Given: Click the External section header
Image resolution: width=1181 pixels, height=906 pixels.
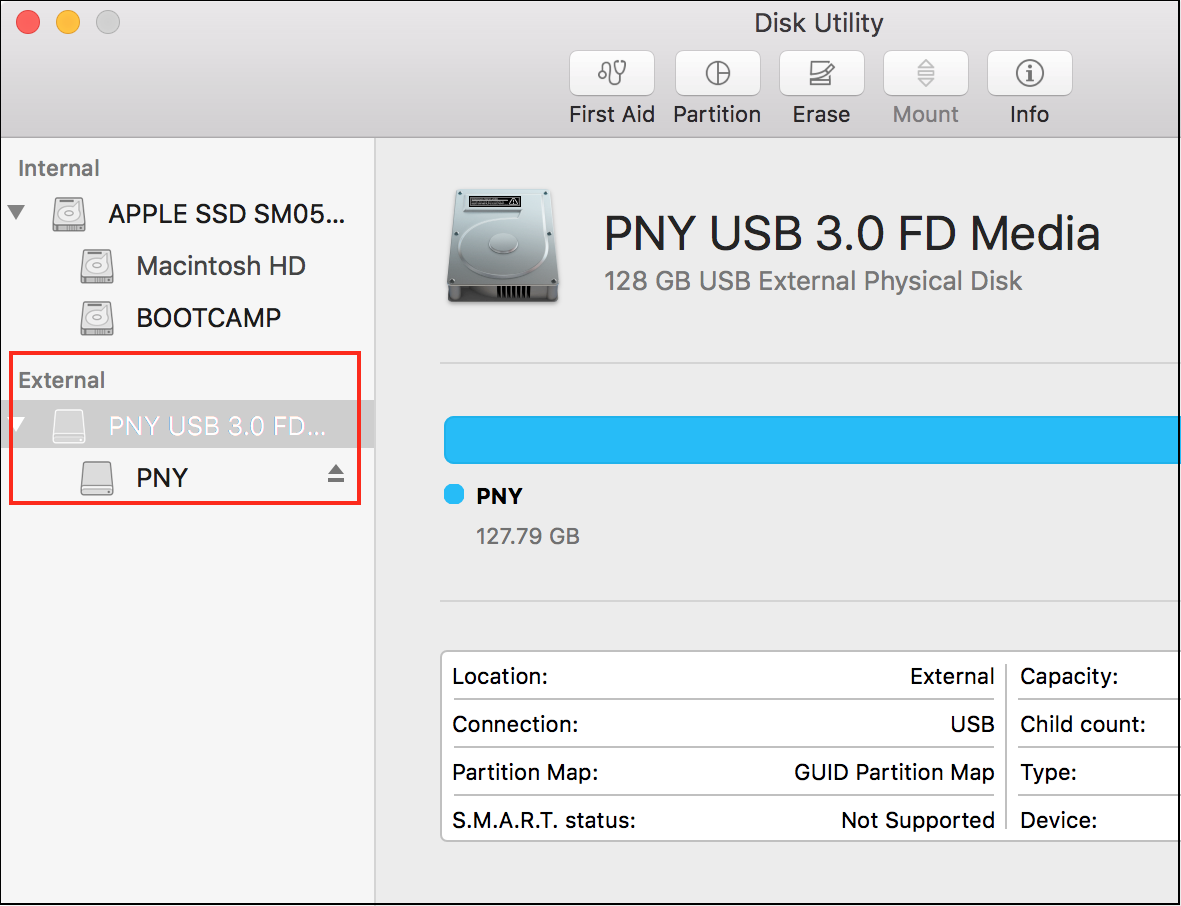Looking at the screenshot, I should (61, 380).
